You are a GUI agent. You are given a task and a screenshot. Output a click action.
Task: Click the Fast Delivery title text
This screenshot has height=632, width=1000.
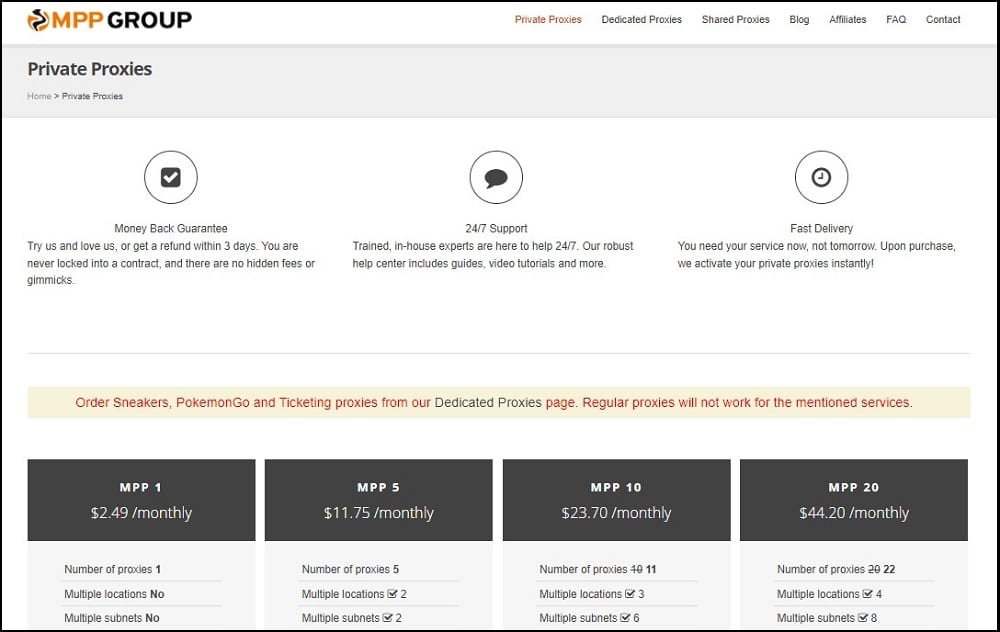821,228
